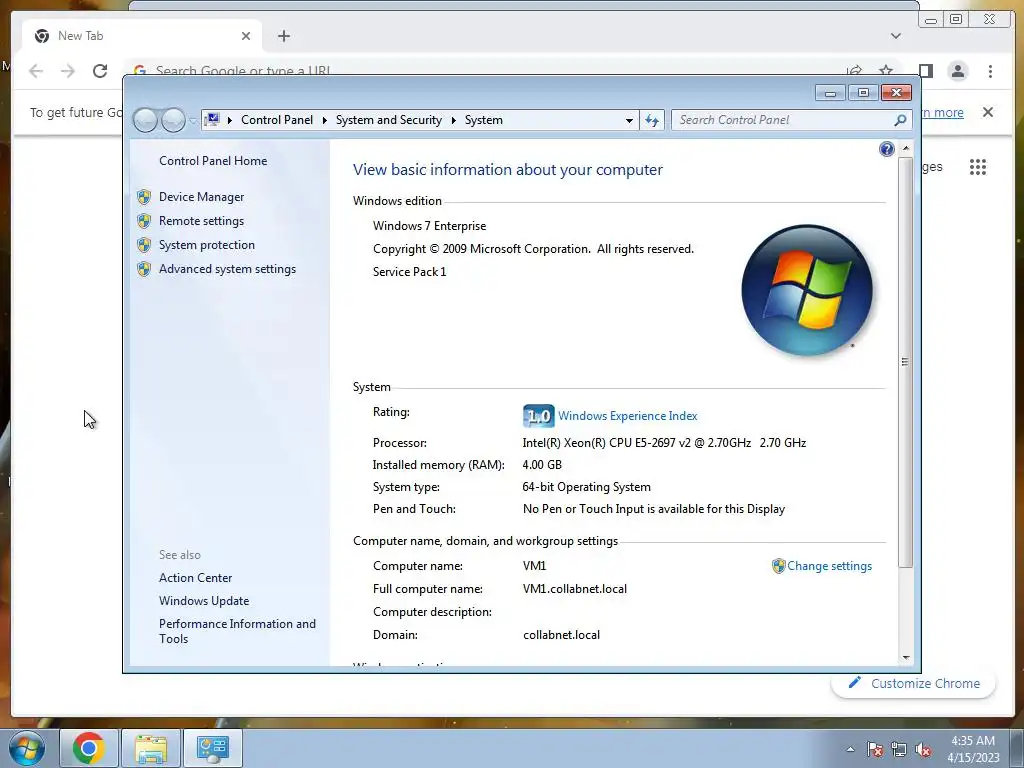This screenshot has width=1024, height=768.
Task: Click the computer icon in the address bar
Action: click(212, 120)
